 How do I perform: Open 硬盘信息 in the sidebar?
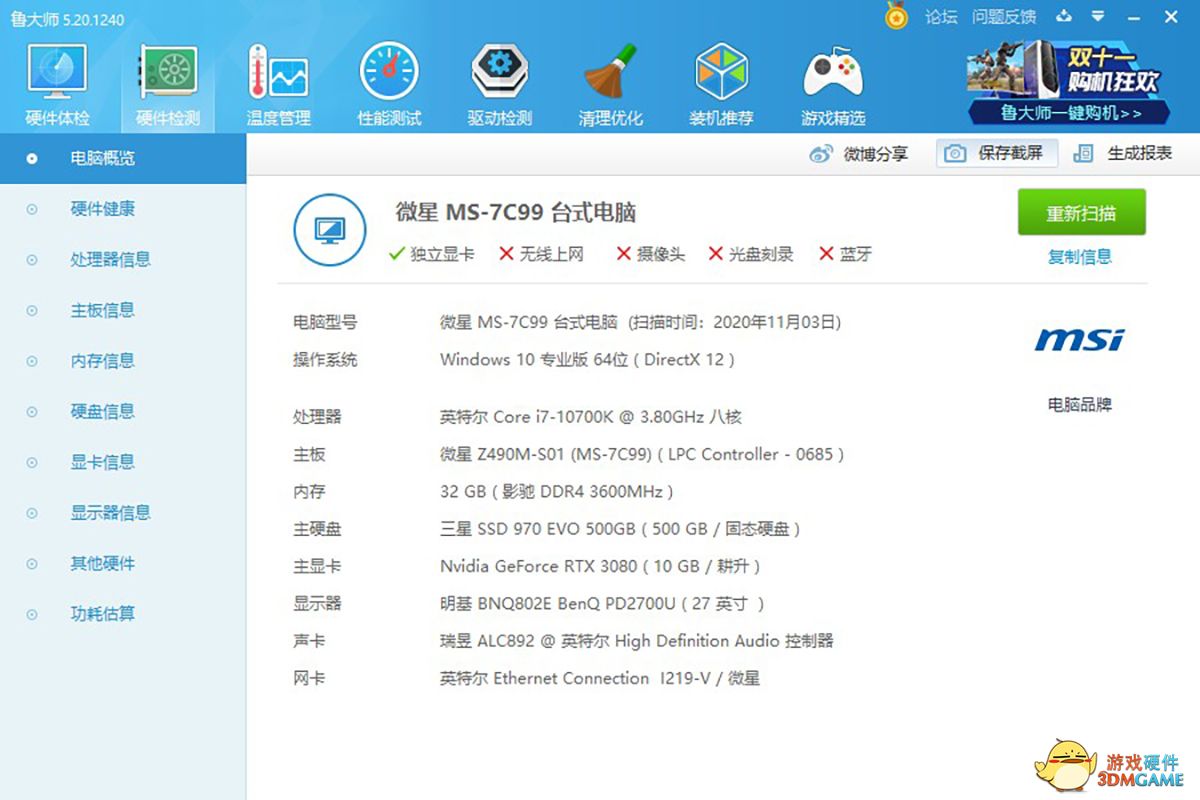[x=123, y=412]
